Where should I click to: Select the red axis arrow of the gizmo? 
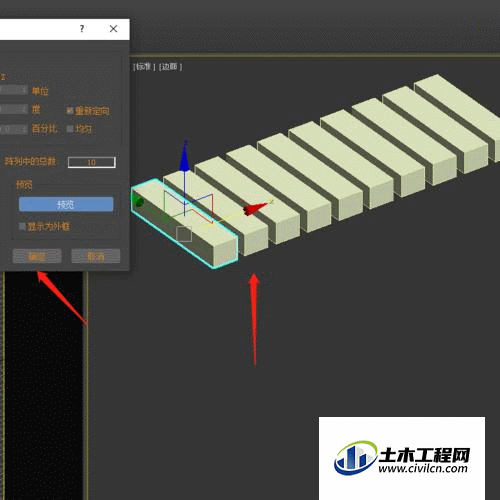tap(255, 208)
